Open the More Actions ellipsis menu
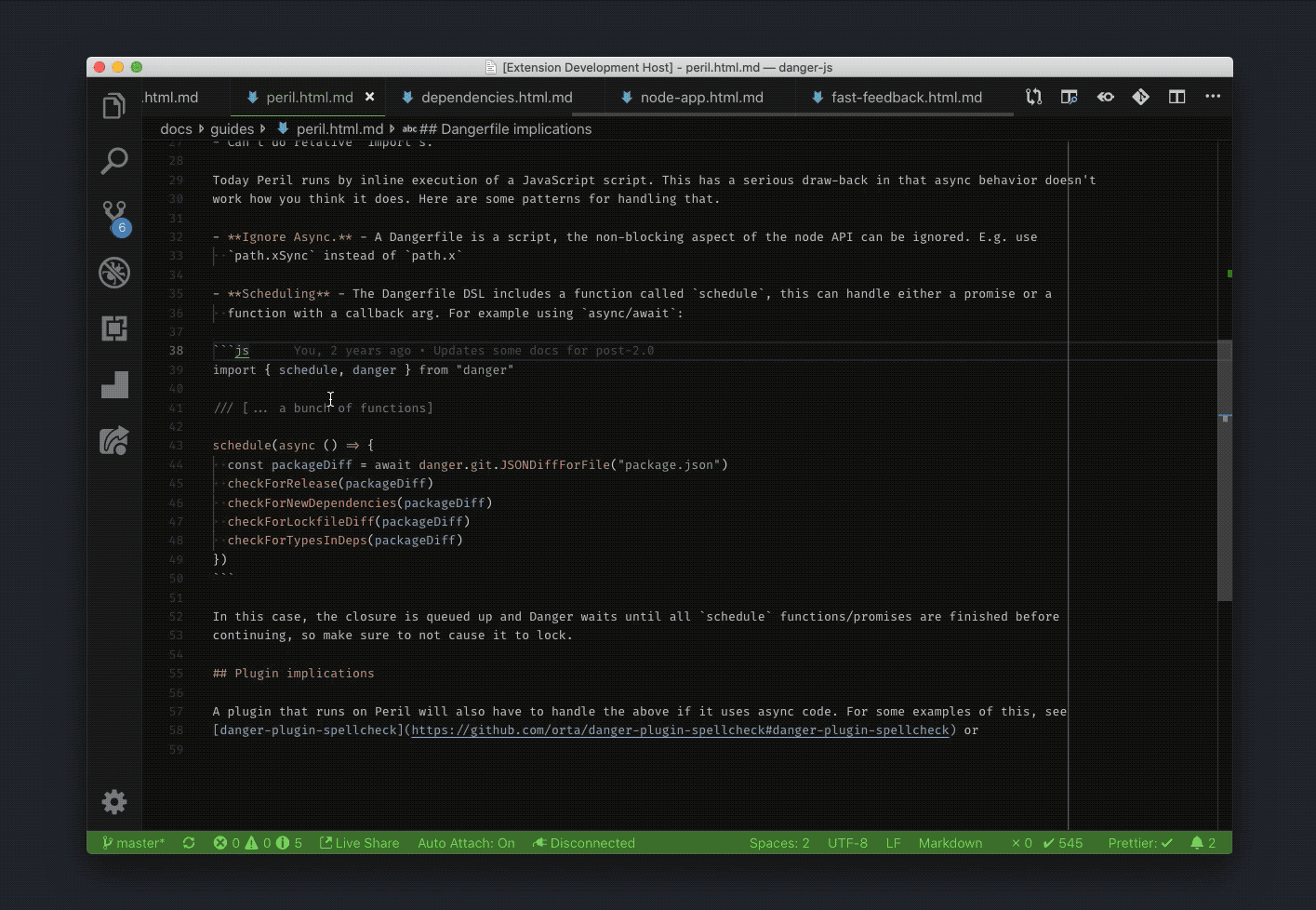The width and height of the screenshot is (1316, 910). coord(1213,97)
